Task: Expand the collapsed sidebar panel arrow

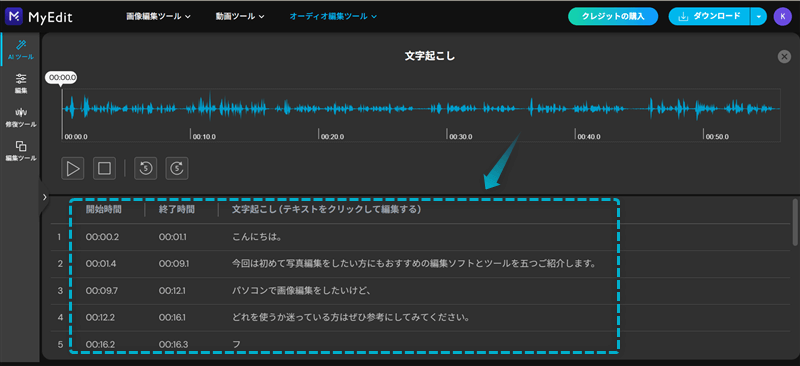Action: pyautogui.click(x=44, y=196)
